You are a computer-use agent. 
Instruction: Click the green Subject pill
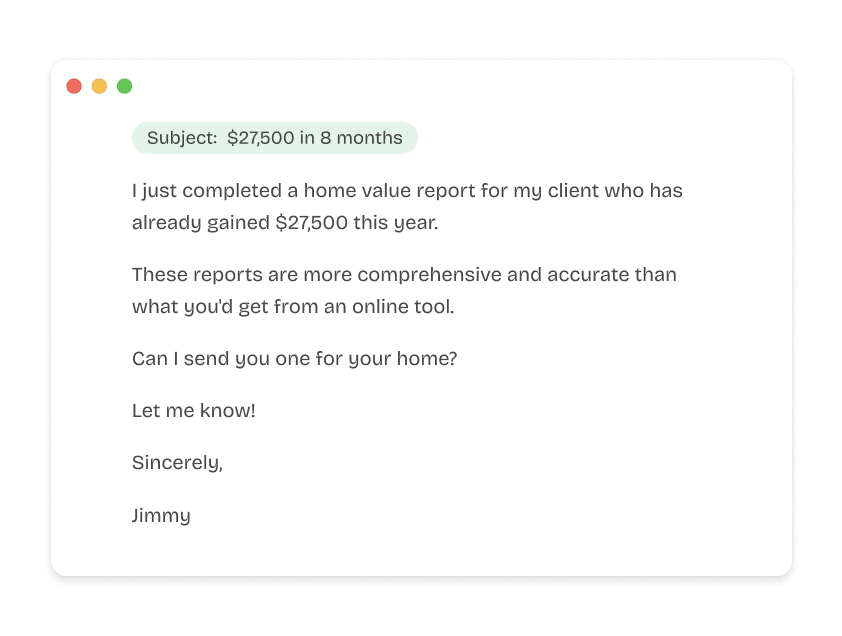click(274, 138)
